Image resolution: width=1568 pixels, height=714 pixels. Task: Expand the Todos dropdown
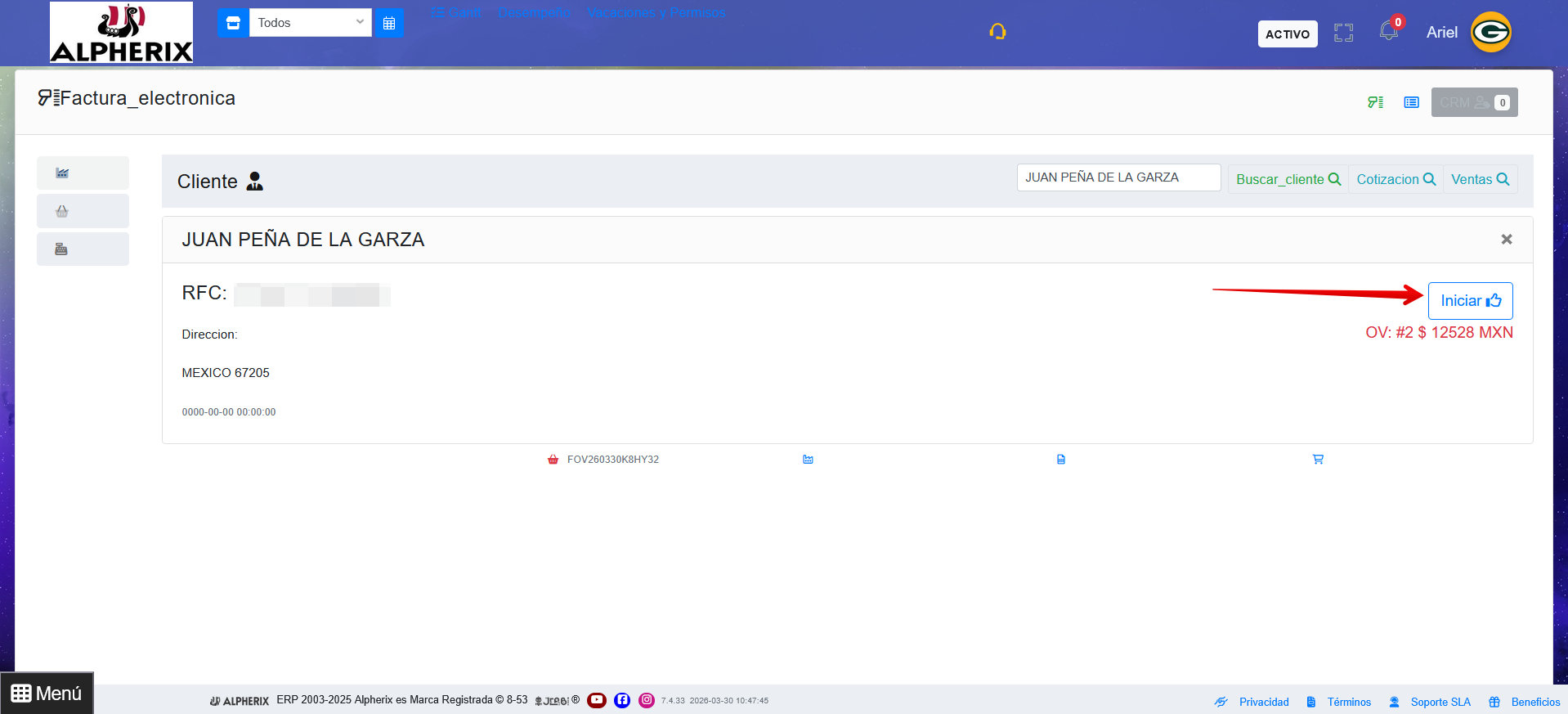[x=310, y=23]
